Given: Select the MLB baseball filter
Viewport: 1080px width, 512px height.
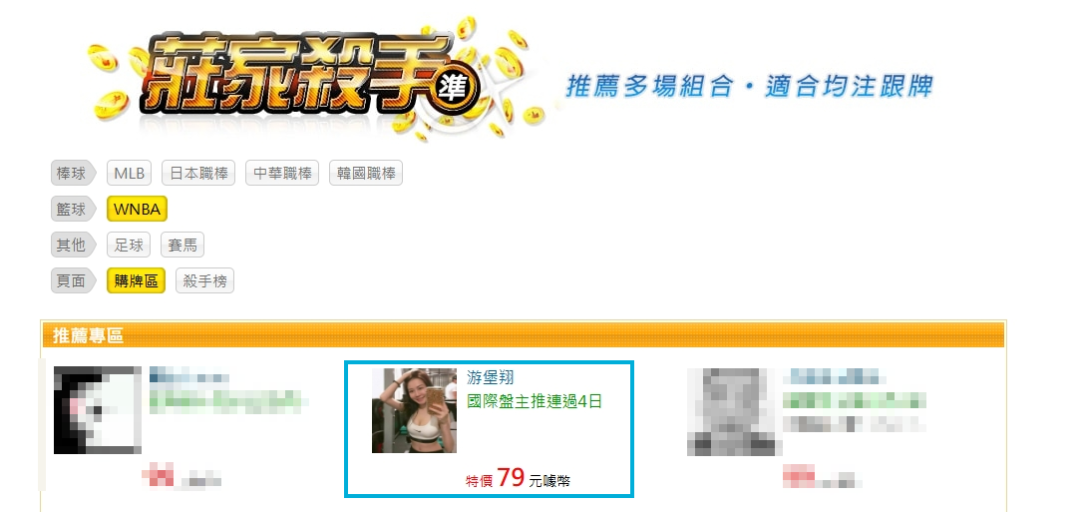Looking at the screenshot, I should 129,174.
